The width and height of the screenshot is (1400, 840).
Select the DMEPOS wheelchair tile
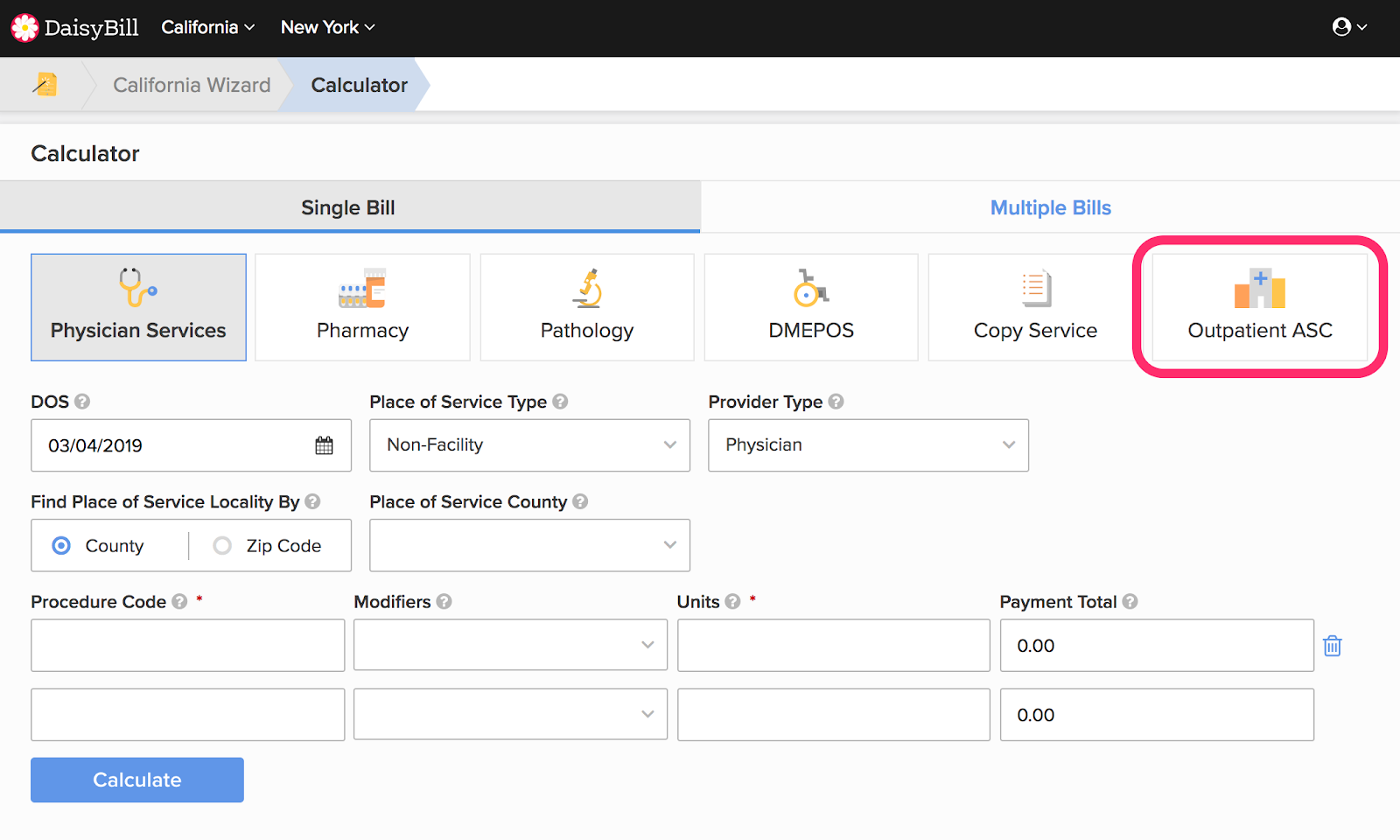(811, 307)
